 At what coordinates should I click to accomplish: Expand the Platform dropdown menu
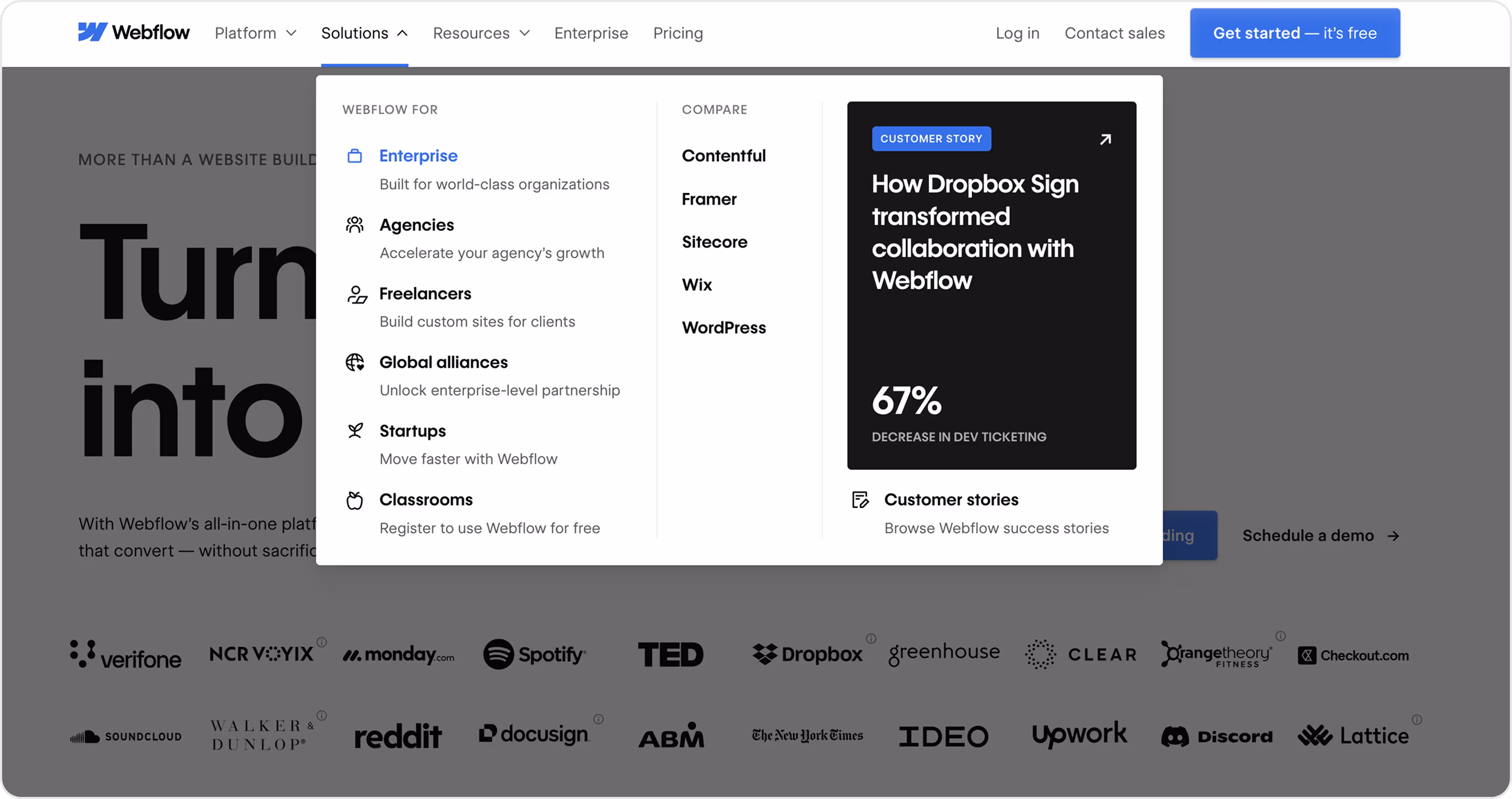coord(255,34)
